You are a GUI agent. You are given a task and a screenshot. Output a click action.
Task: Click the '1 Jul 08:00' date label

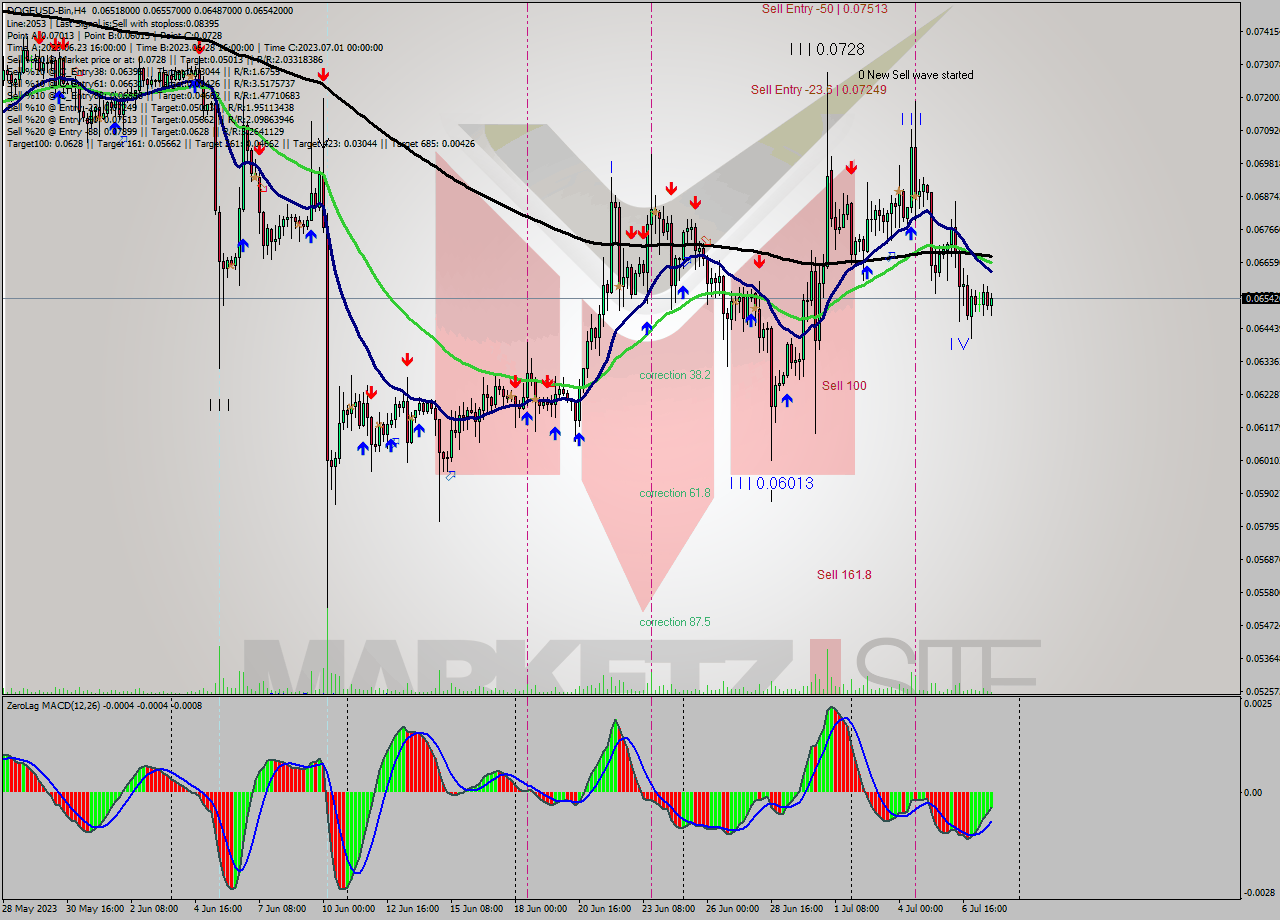coord(857,909)
